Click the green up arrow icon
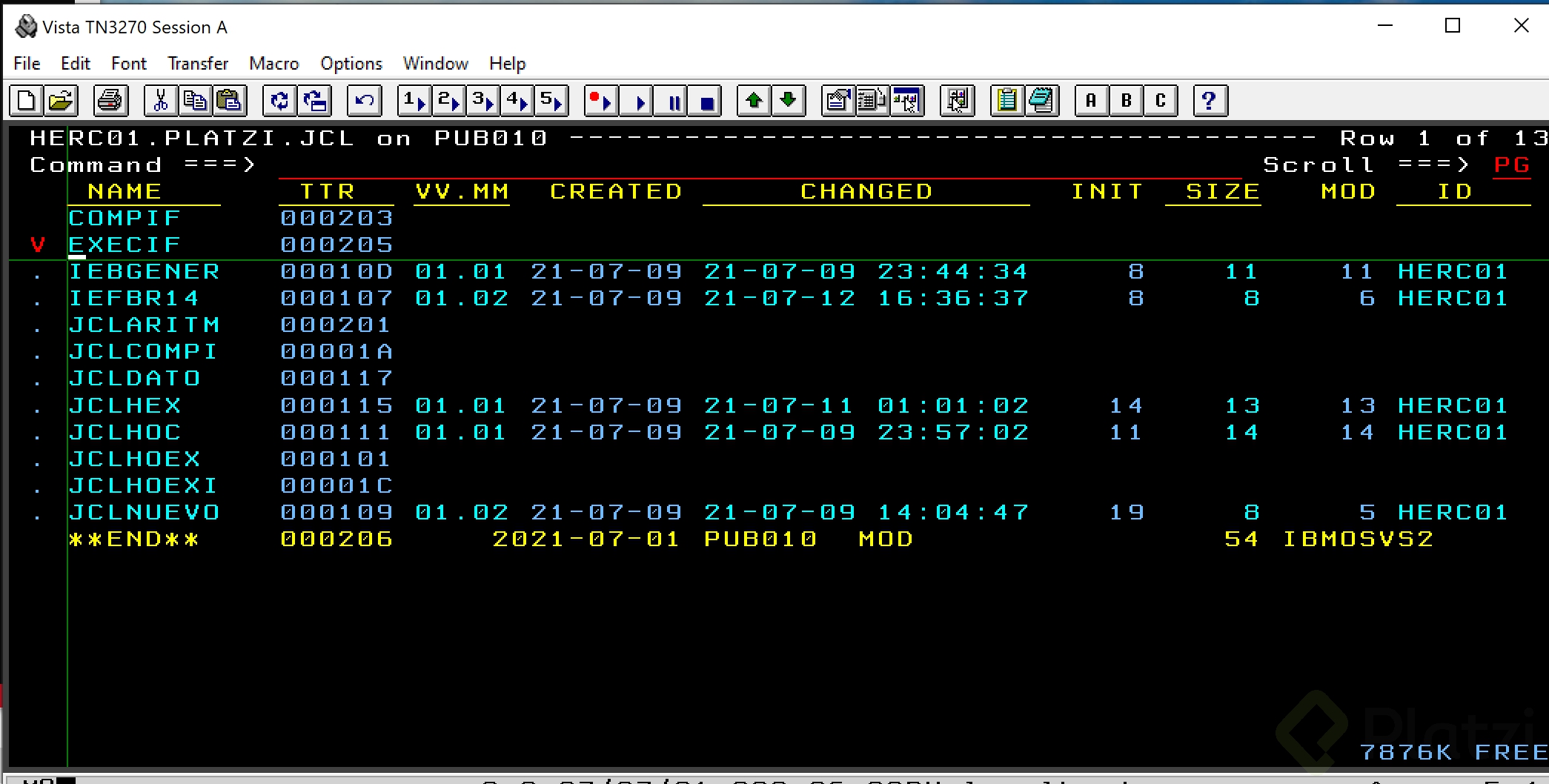This screenshot has height=784, width=1549. point(754,101)
